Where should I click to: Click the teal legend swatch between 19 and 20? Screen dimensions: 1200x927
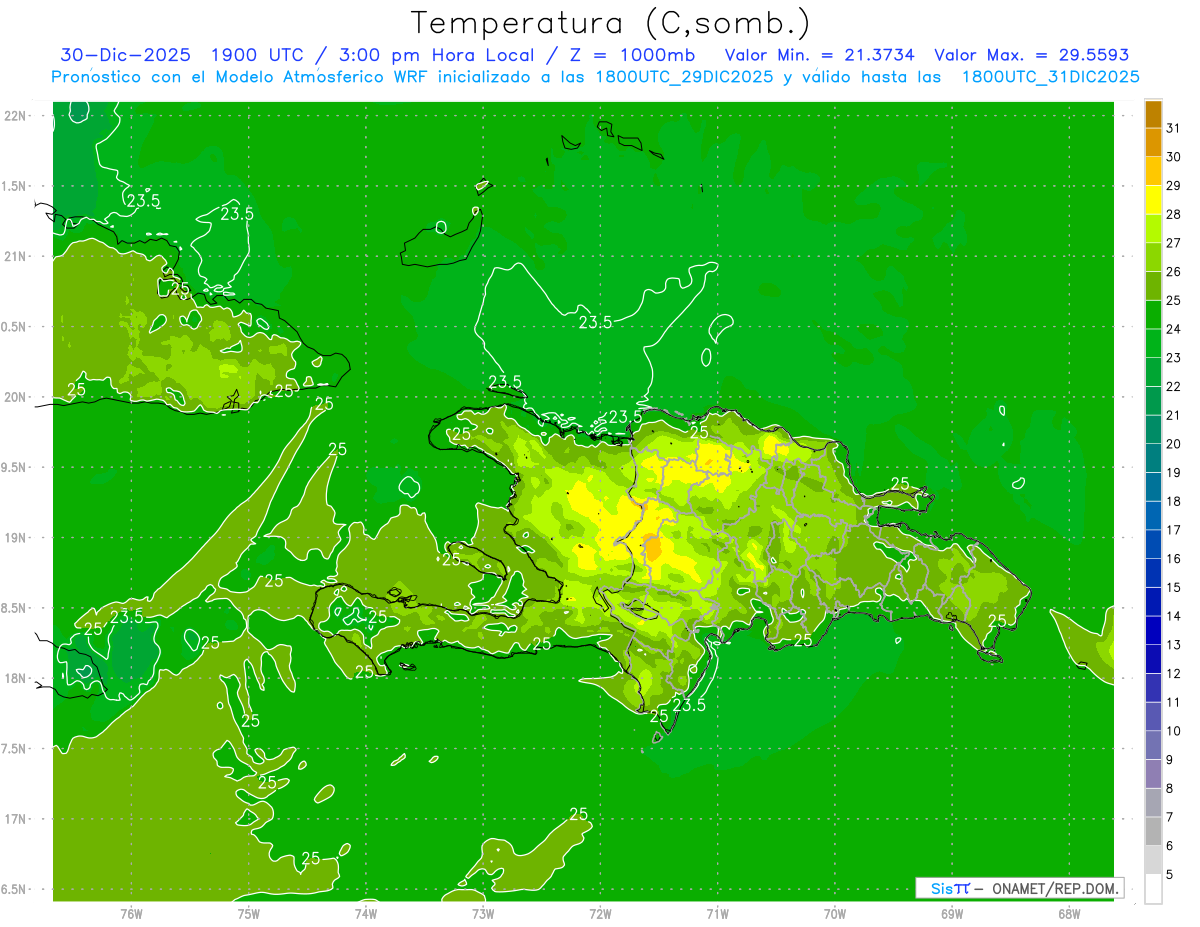point(1153,459)
